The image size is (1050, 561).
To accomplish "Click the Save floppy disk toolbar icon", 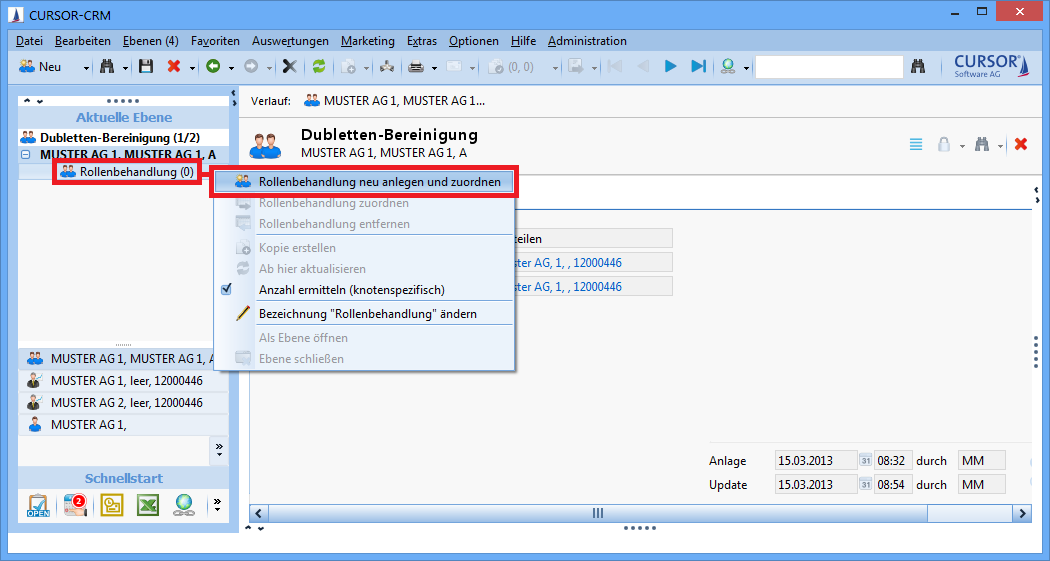I will [x=146, y=67].
